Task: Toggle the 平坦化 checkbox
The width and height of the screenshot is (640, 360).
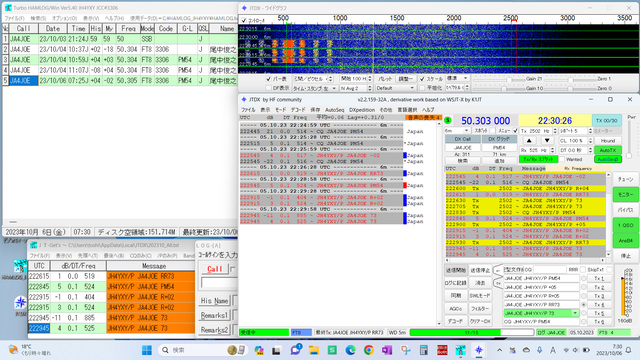Action: point(422,88)
